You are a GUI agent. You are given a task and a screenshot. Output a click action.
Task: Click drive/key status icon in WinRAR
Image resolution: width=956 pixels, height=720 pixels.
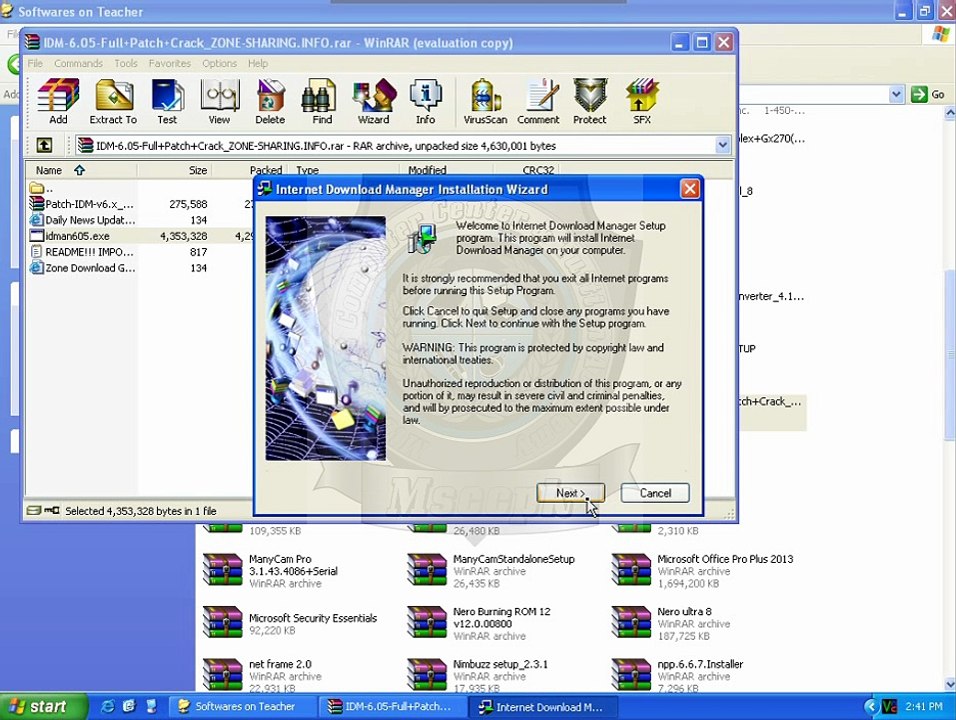[x=43, y=510]
